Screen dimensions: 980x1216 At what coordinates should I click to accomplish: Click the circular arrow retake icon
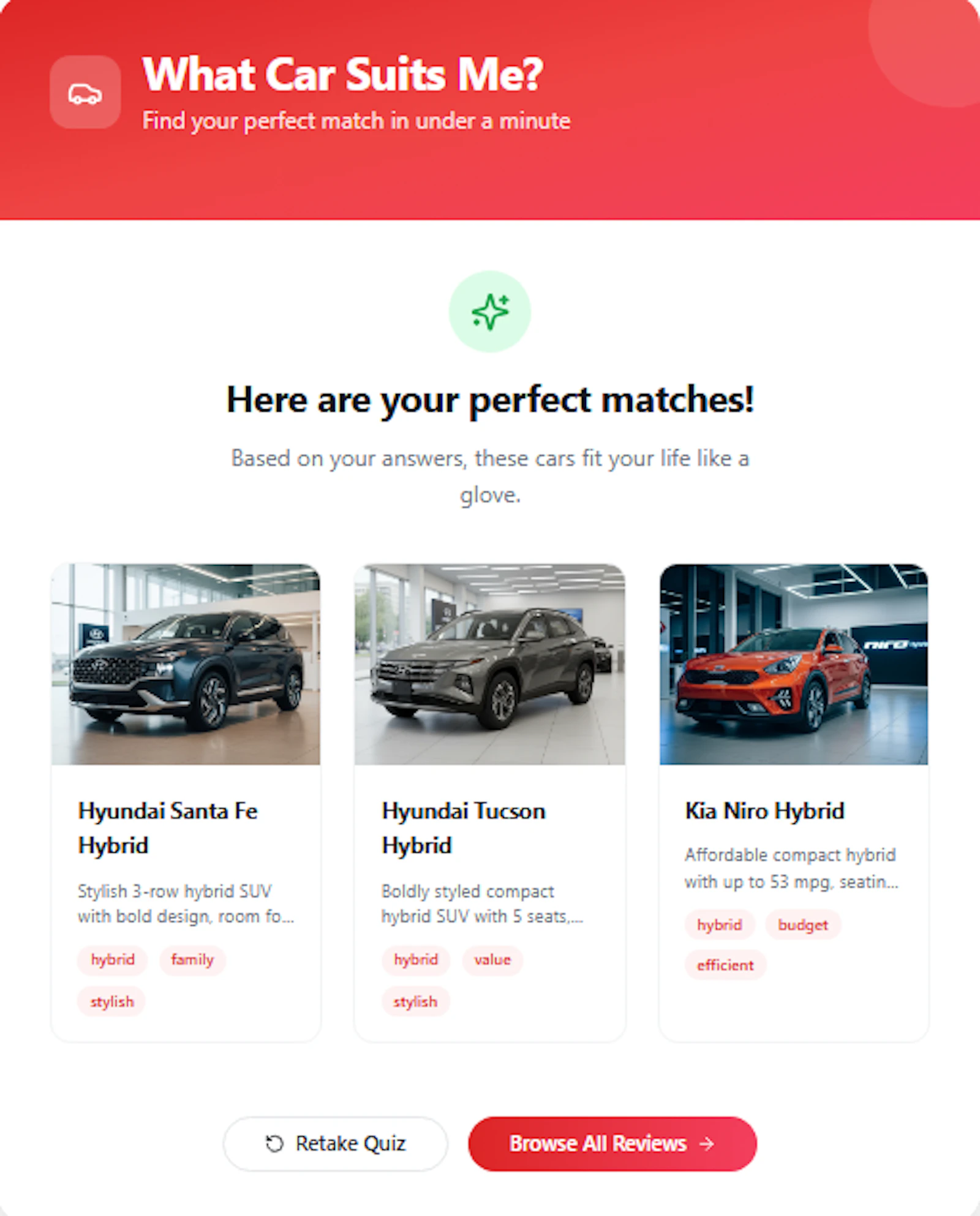[274, 1144]
